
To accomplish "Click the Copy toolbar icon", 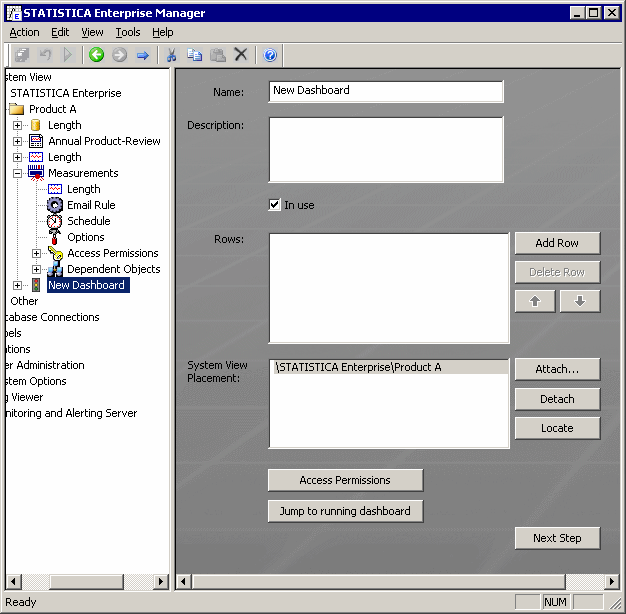I will point(194,55).
